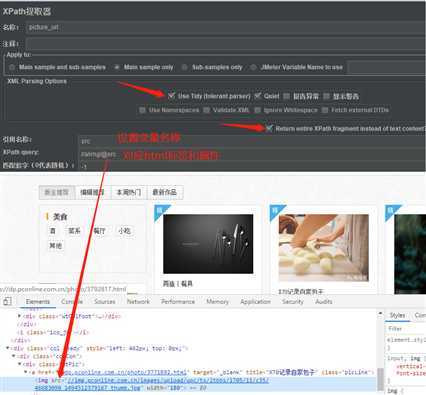Select JMeter Variable Name to use radio

(x=253, y=67)
